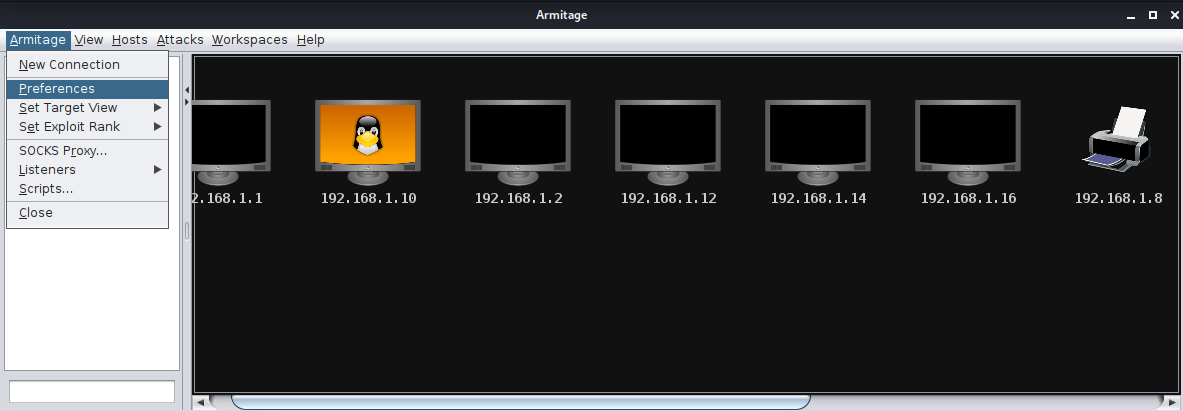Click the 192.168.1.16 host label
Viewport: 1183px width, 411px height.
click(x=968, y=198)
